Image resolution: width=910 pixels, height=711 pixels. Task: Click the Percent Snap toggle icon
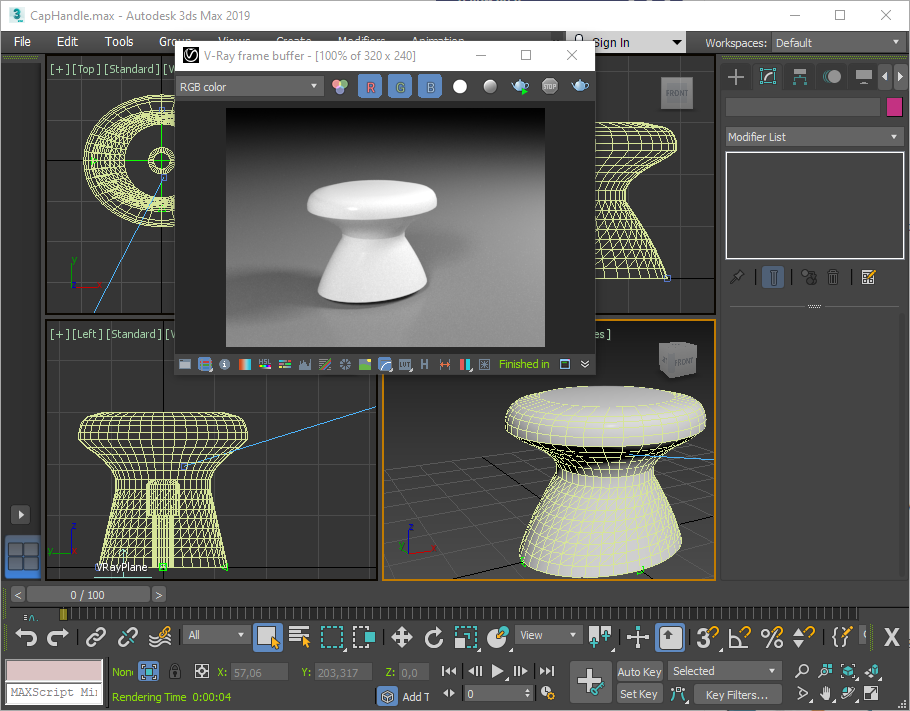click(x=772, y=636)
